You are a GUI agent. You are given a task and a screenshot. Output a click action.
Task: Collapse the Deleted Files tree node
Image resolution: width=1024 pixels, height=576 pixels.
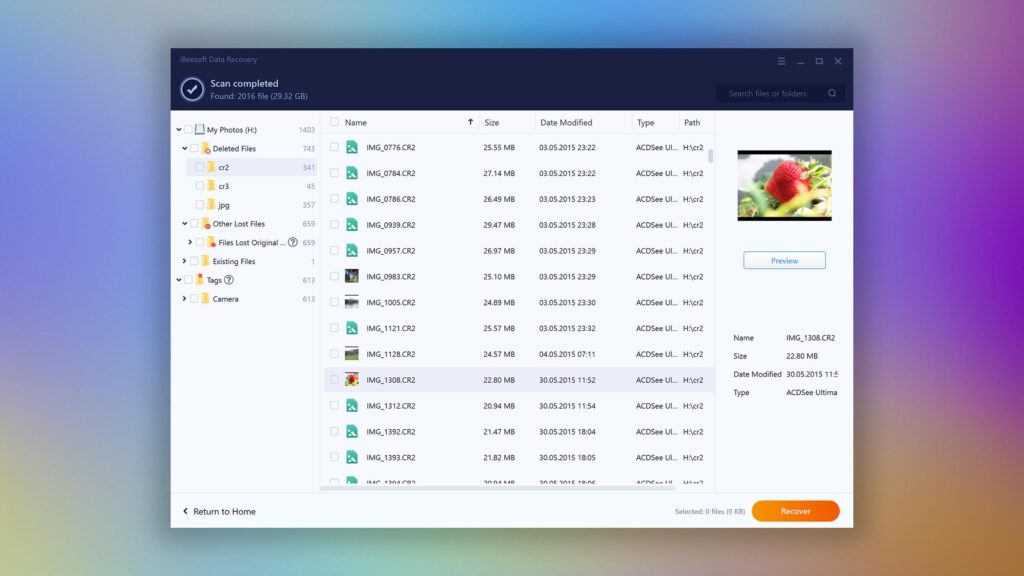183,148
